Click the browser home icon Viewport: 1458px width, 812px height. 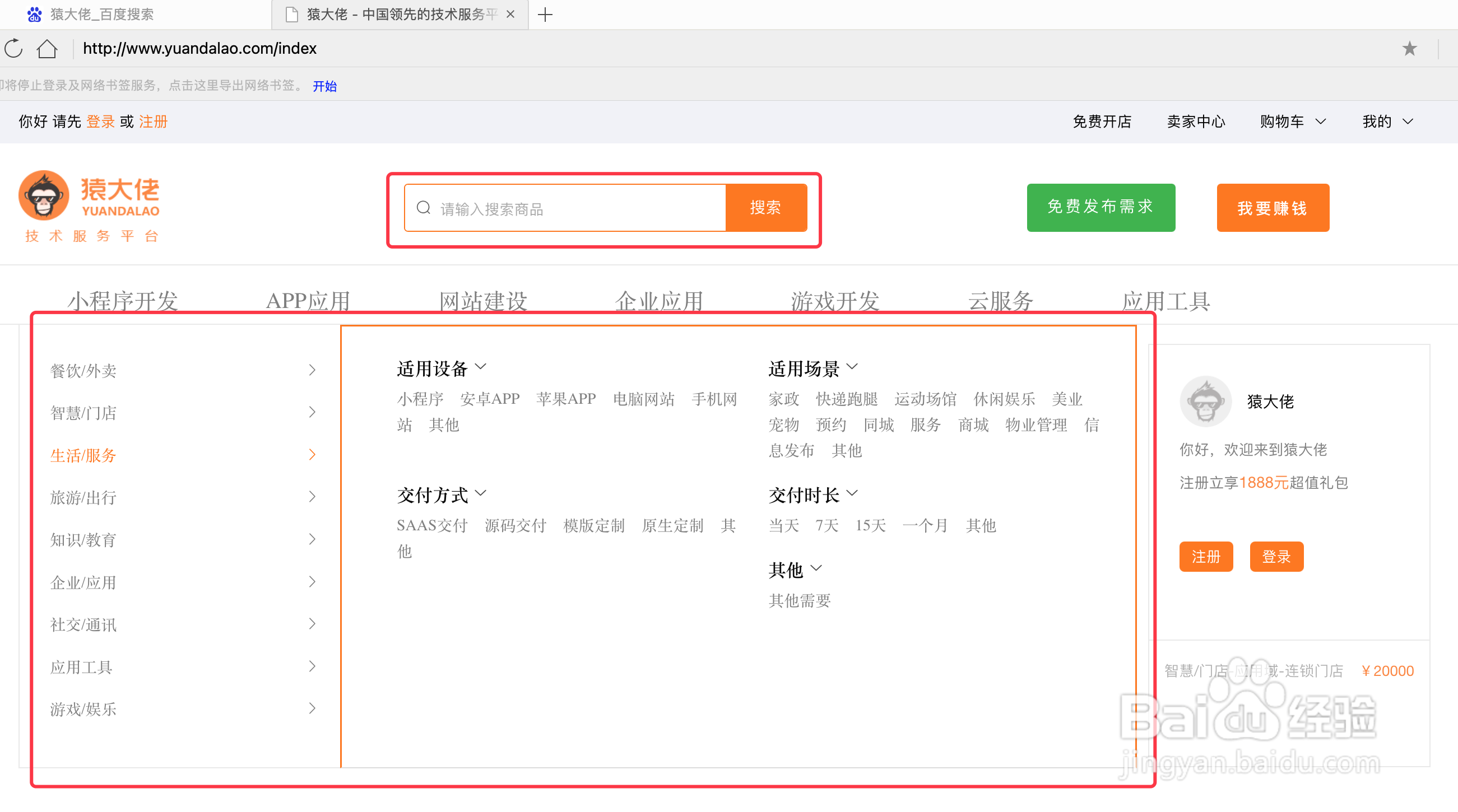point(47,49)
